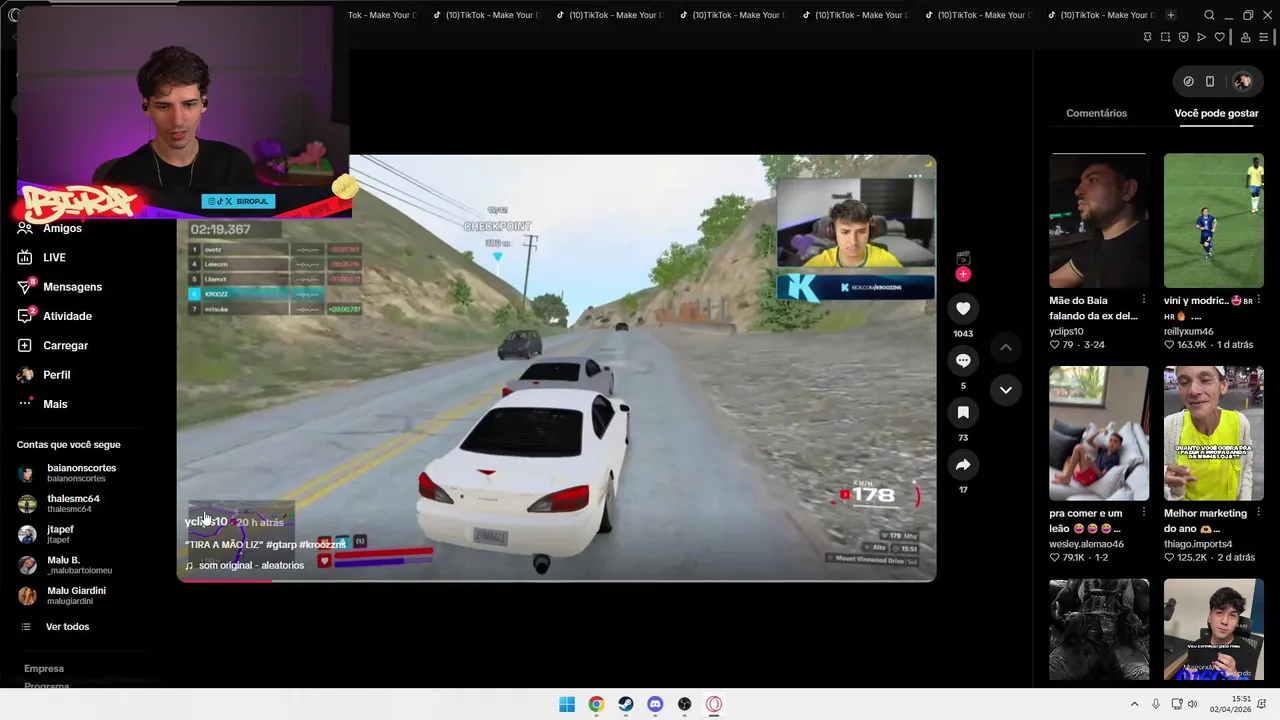This screenshot has width=1280, height=720.
Task: Open followed account Malu B.
Action: pyautogui.click(x=79, y=565)
